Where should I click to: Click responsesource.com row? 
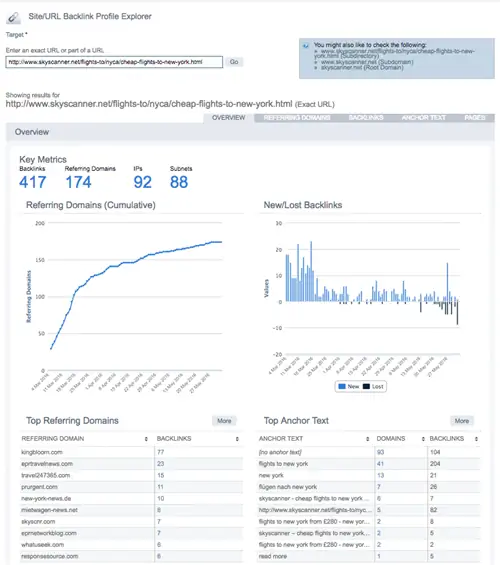[x=131, y=556]
